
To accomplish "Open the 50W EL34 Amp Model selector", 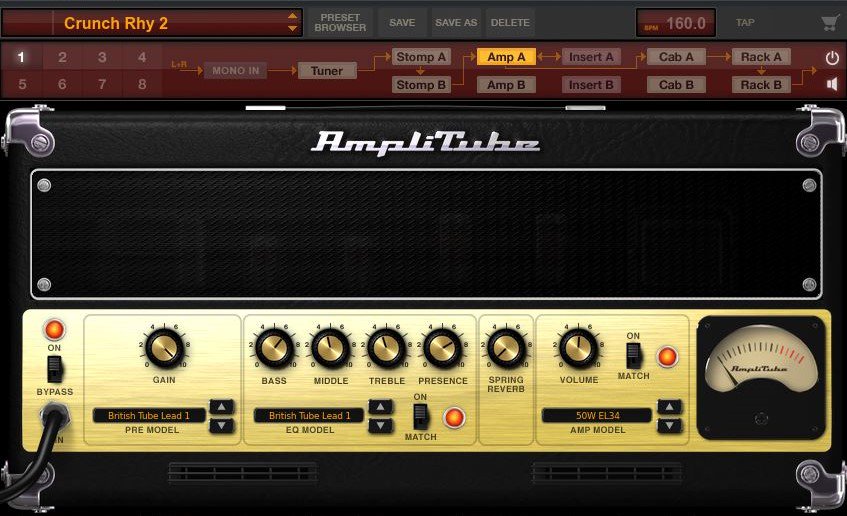I will [597, 416].
